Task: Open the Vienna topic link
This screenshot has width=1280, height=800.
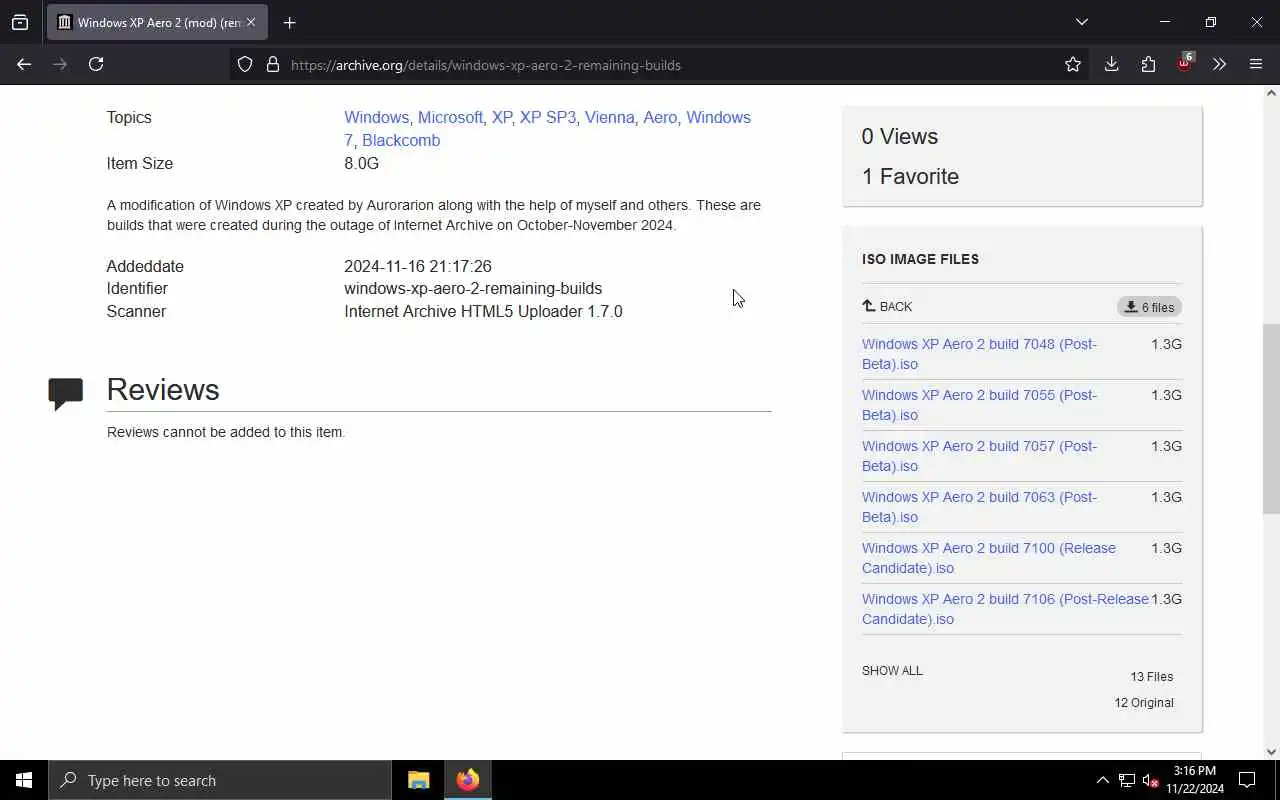Action: [610, 117]
